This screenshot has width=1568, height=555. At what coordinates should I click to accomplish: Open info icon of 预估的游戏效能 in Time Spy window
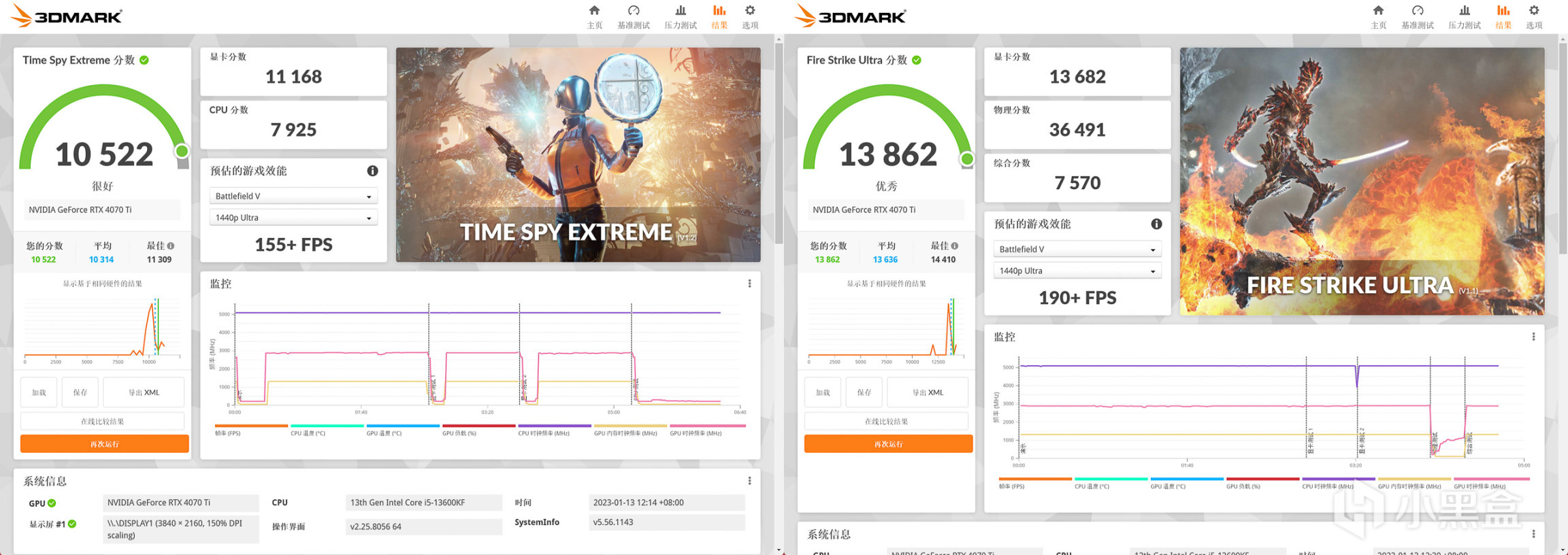[372, 171]
